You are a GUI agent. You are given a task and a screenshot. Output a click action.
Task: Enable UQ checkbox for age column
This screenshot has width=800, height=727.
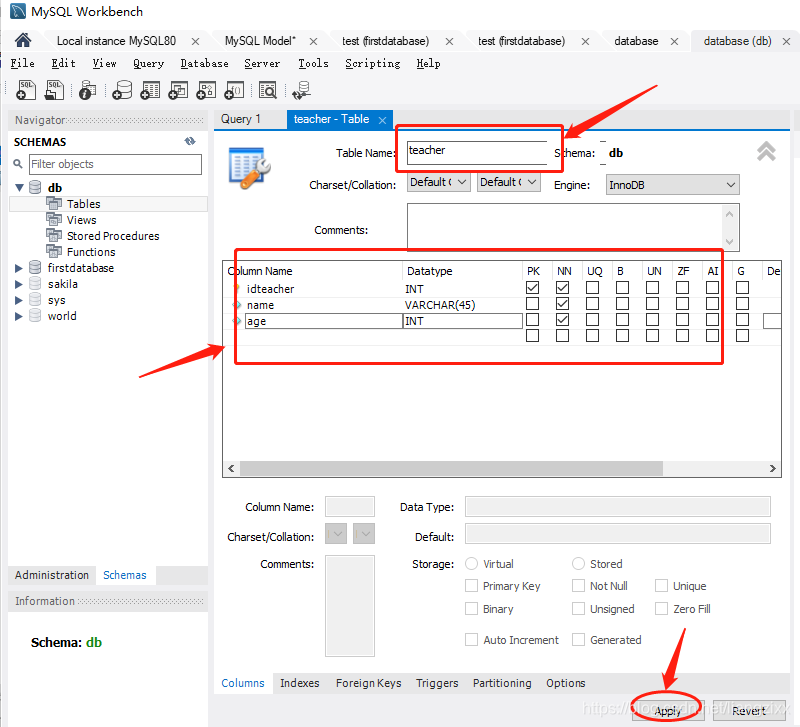click(x=592, y=320)
